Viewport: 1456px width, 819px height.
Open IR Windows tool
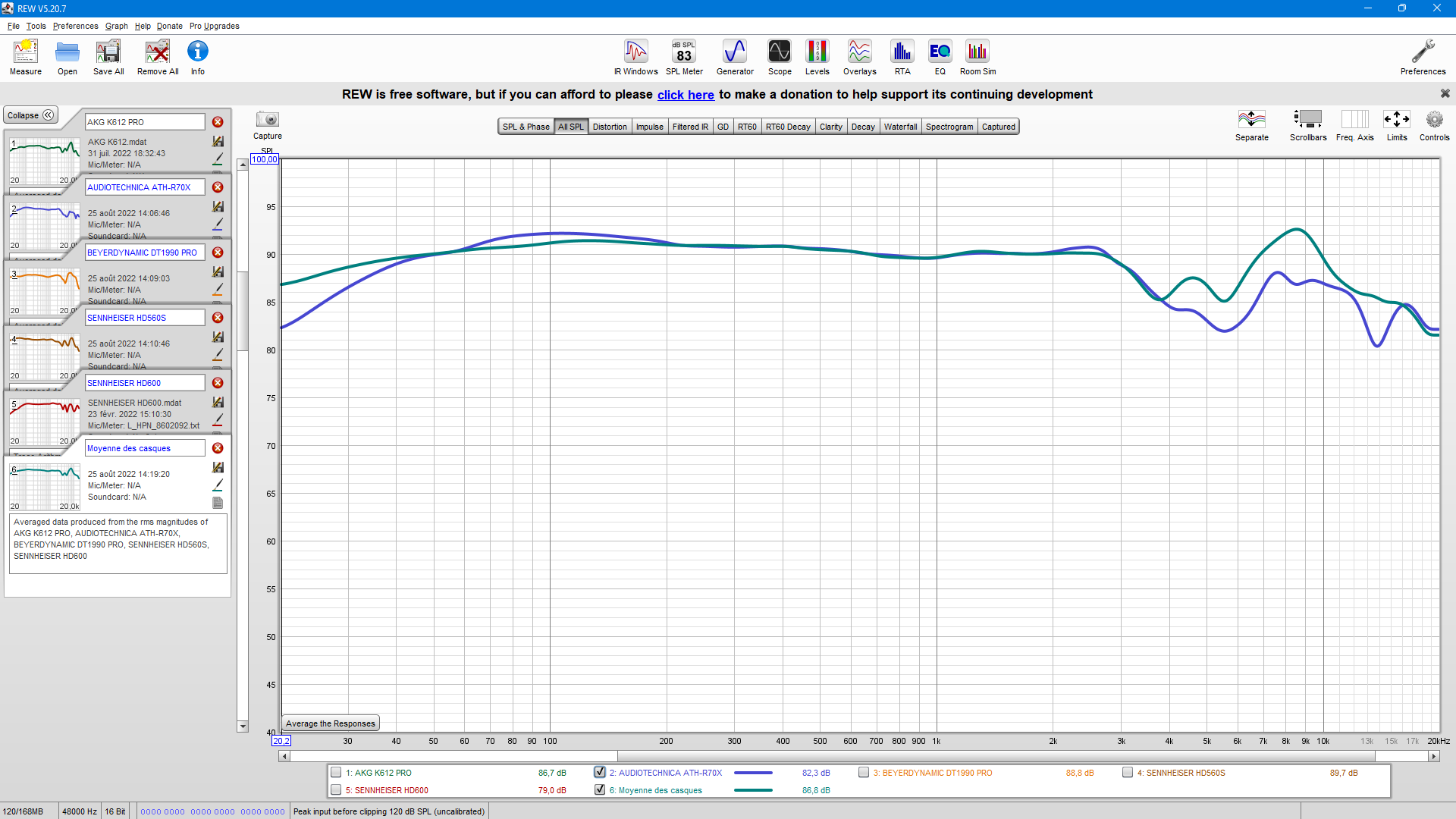pyautogui.click(x=636, y=58)
